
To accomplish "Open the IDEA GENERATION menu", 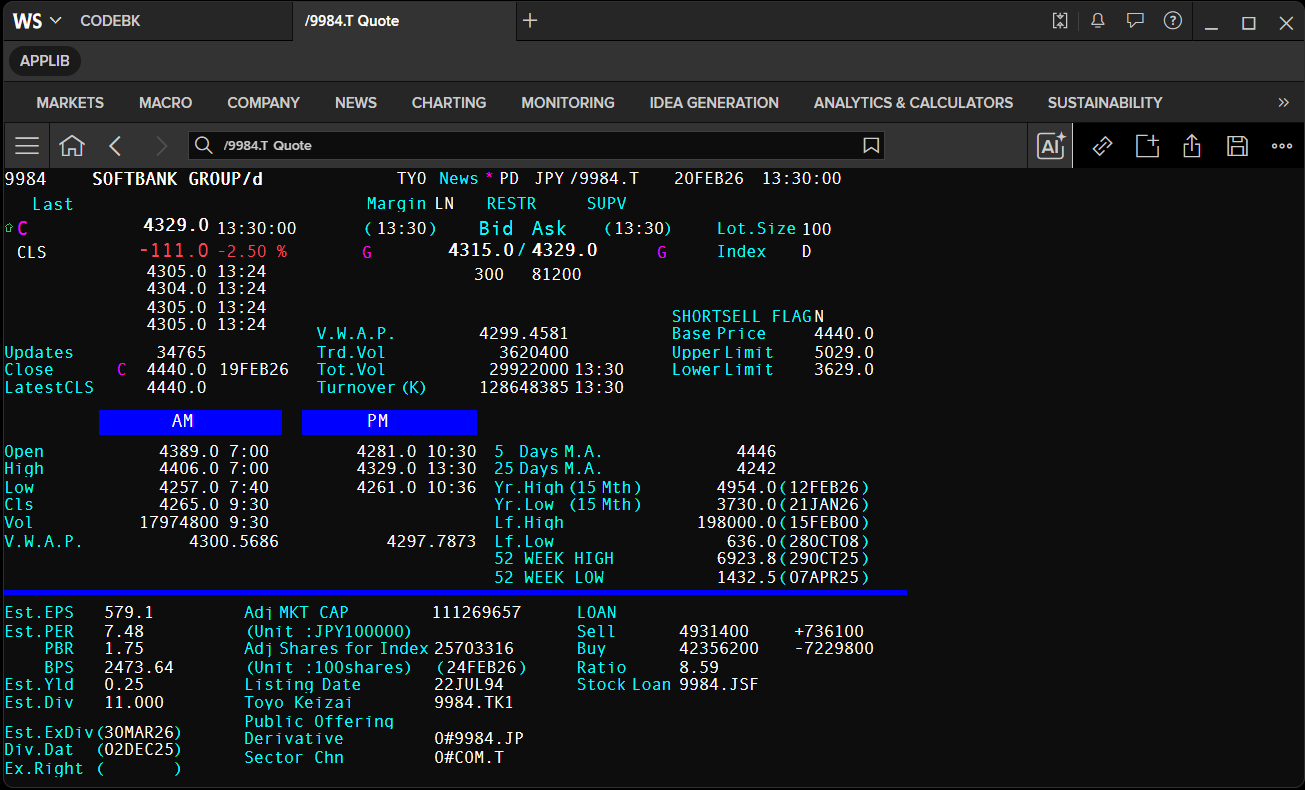I will (714, 103).
